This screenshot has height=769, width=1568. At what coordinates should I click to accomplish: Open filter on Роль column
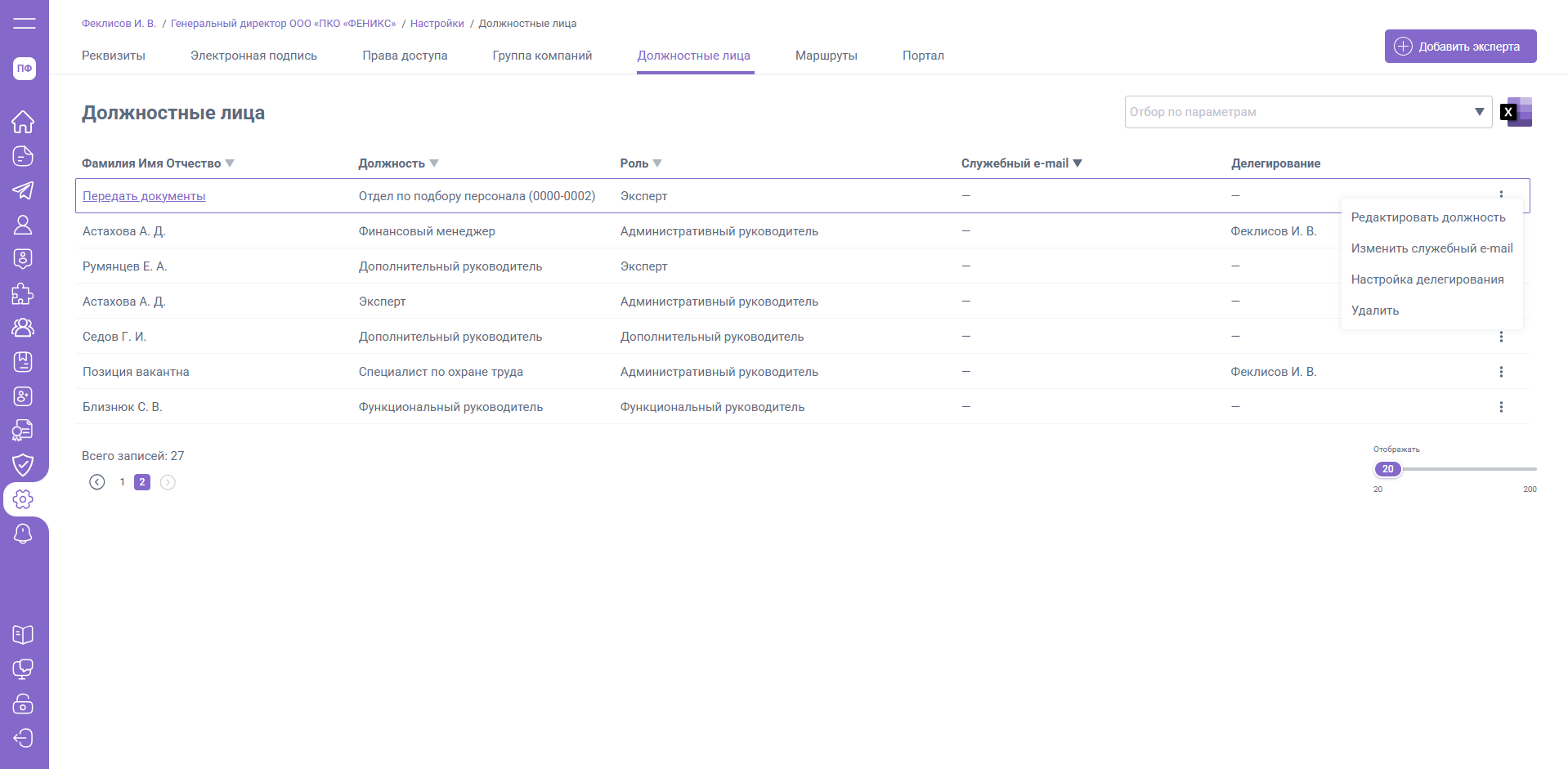click(657, 163)
